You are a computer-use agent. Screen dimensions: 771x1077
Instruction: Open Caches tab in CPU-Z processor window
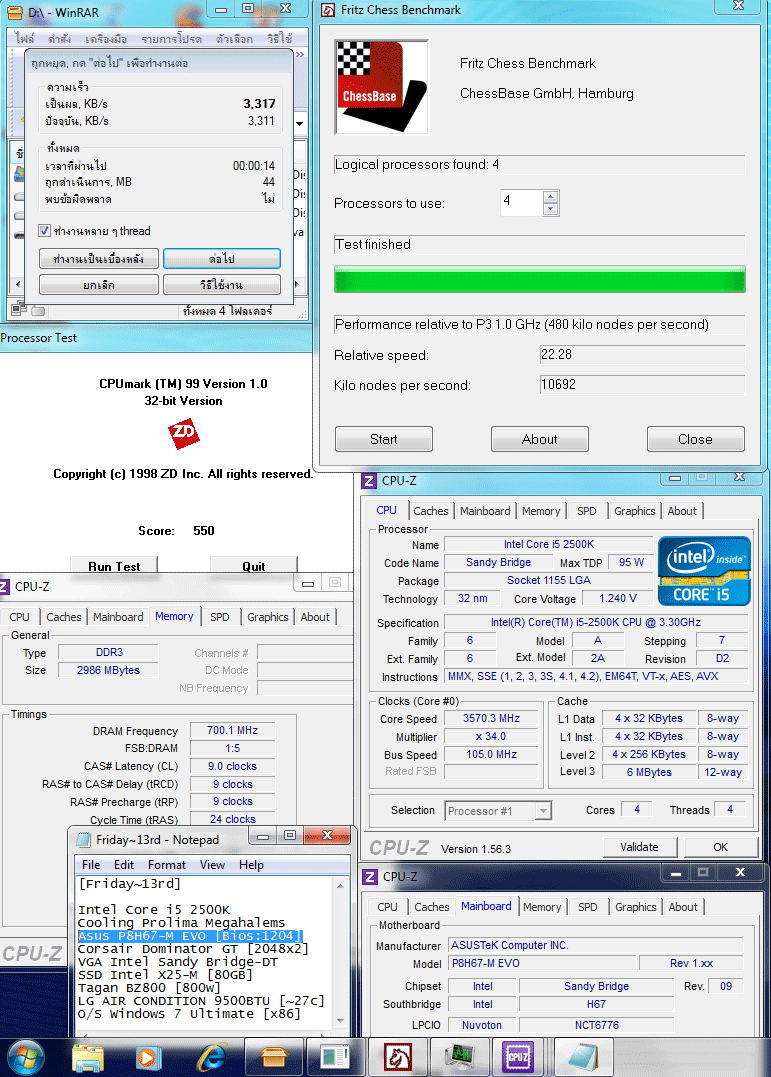[431, 511]
